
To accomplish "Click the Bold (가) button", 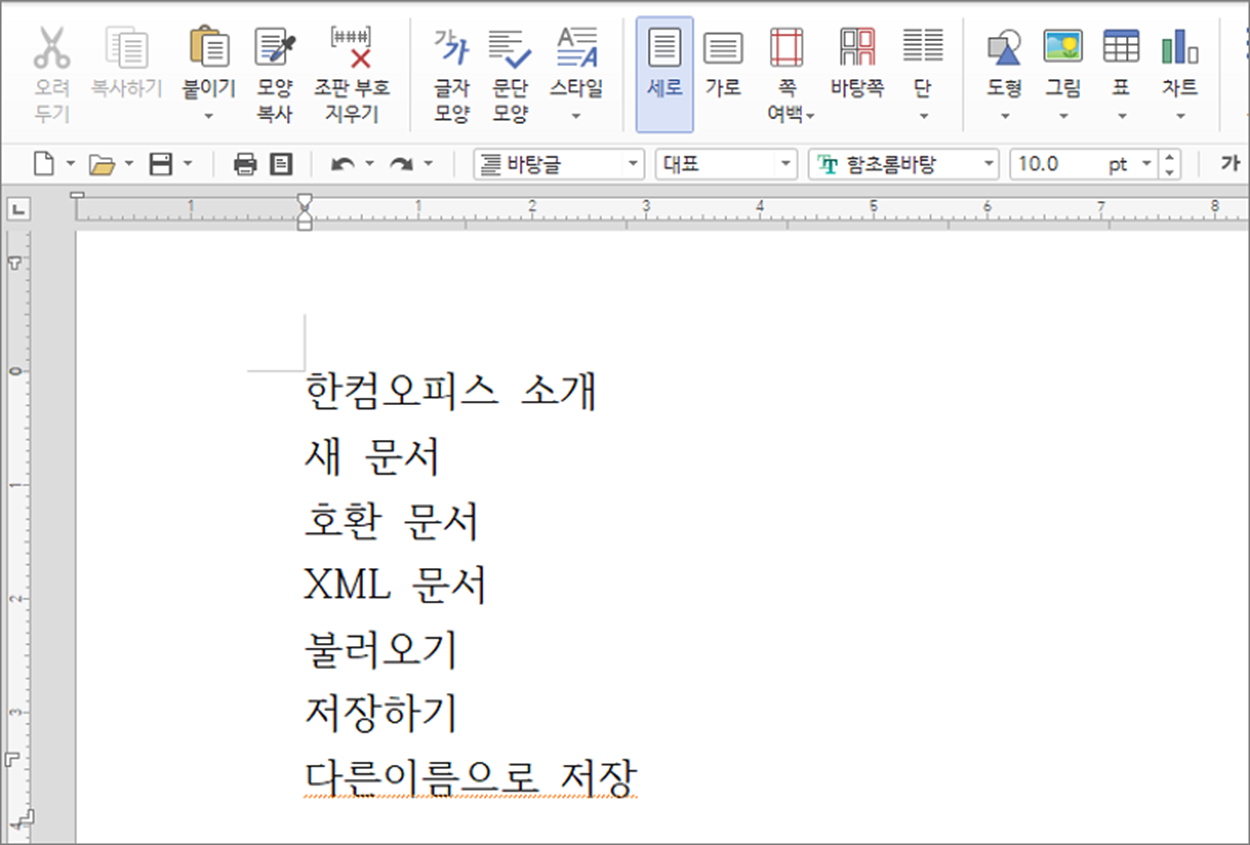I will click(x=1232, y=164).
